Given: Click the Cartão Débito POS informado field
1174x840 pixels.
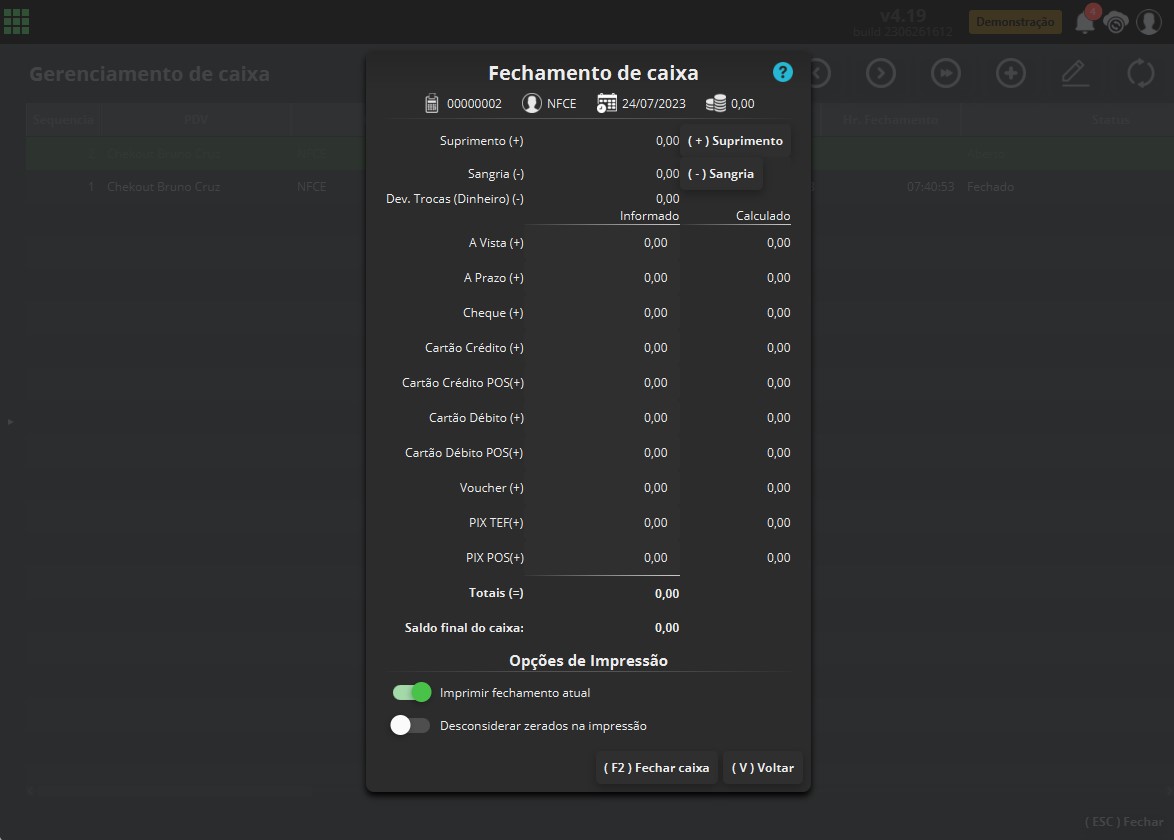Looking at the screenshot, I should coord(602,453).
